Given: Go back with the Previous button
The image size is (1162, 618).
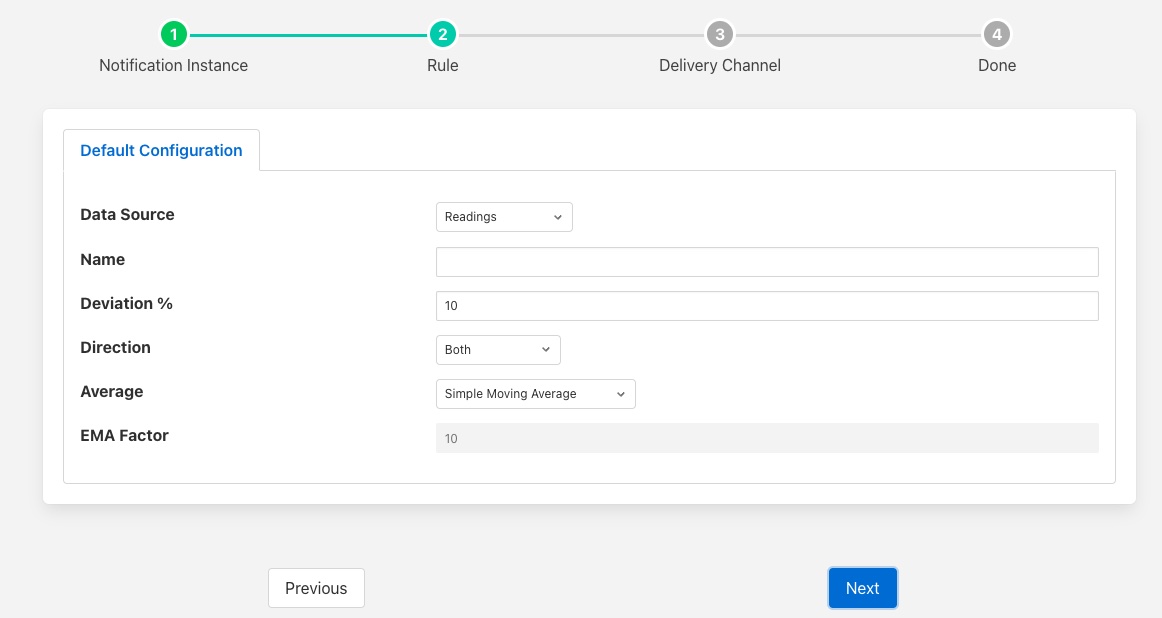Looking at the screenshot, I should pos(316,588).
